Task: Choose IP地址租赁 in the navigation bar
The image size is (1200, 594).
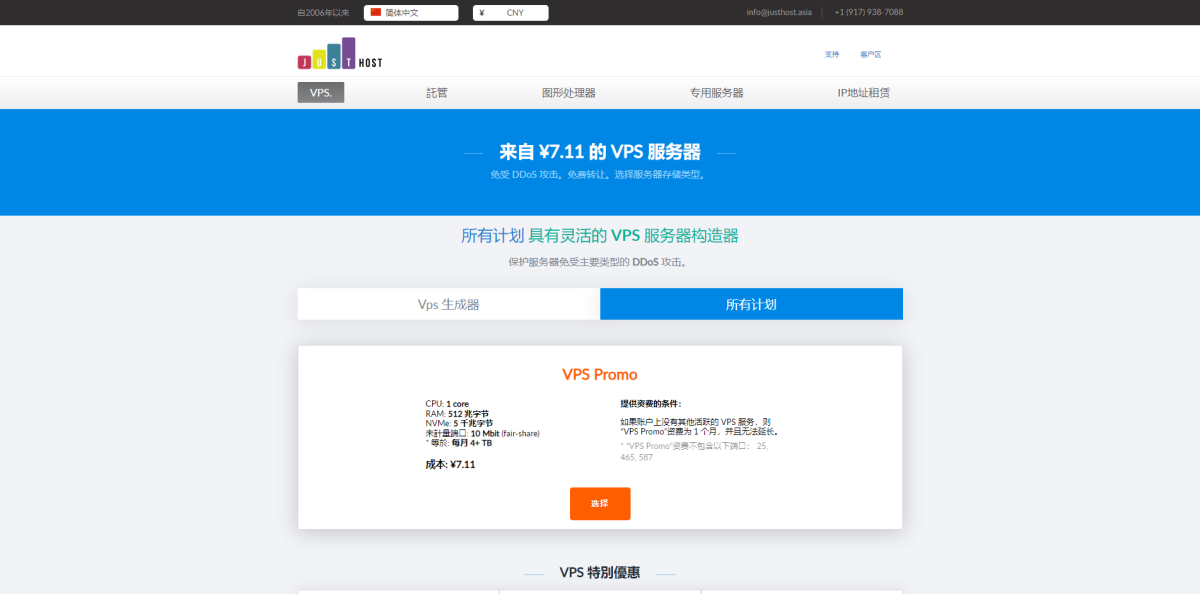Action: click(863, 93)
